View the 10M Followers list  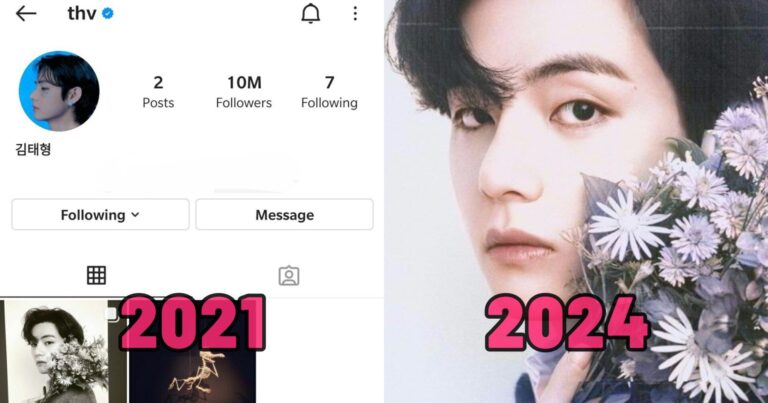244,92
